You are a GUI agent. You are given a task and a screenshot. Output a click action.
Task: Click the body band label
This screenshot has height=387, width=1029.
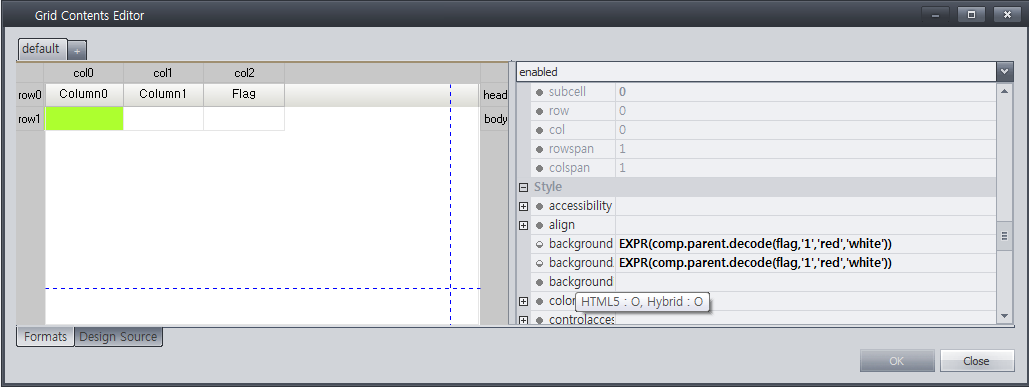[x=495, y=119]
